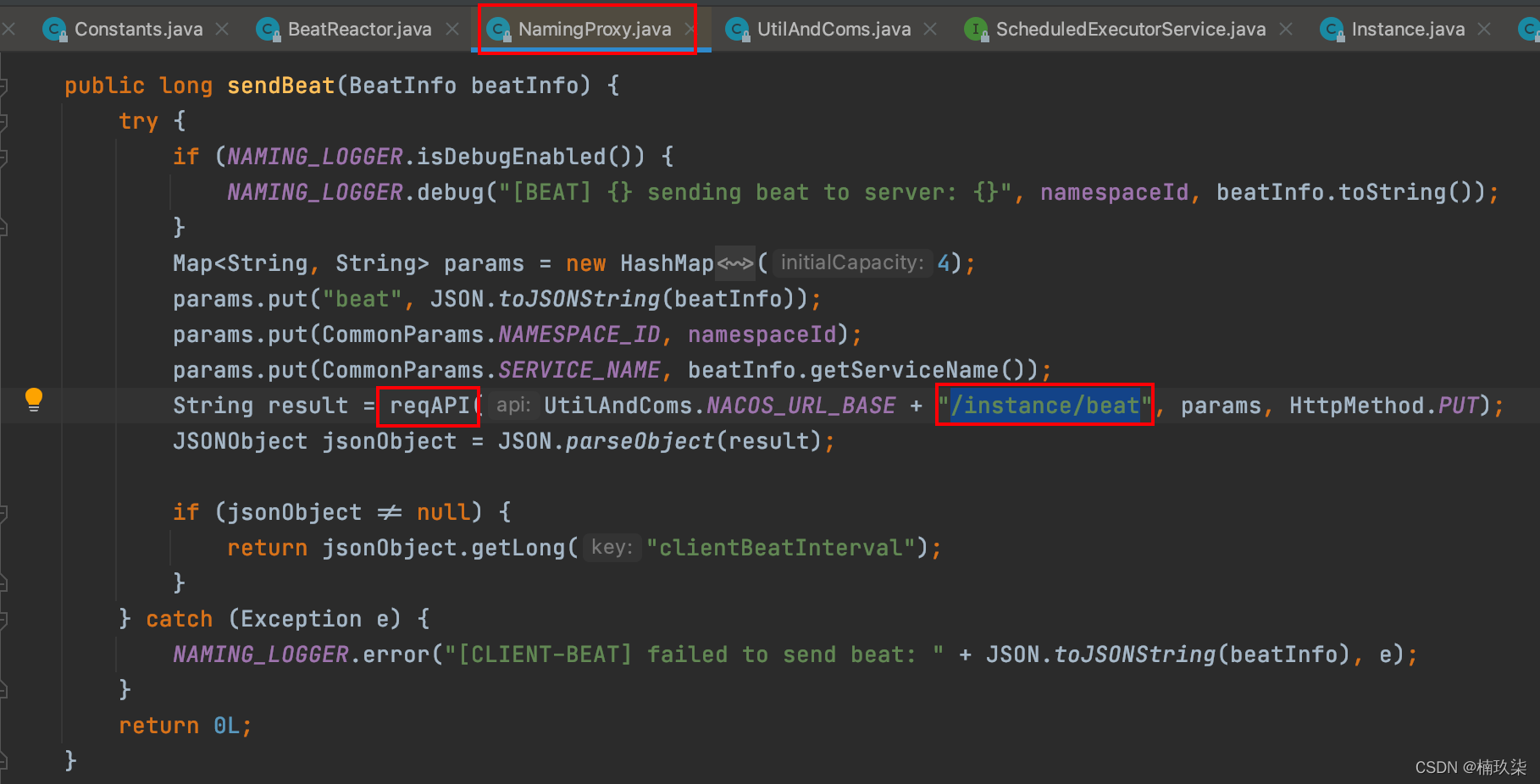Click the key parameter inlay hint
The height and width of the screenshot is (784, 1540).
pos(612,547)
